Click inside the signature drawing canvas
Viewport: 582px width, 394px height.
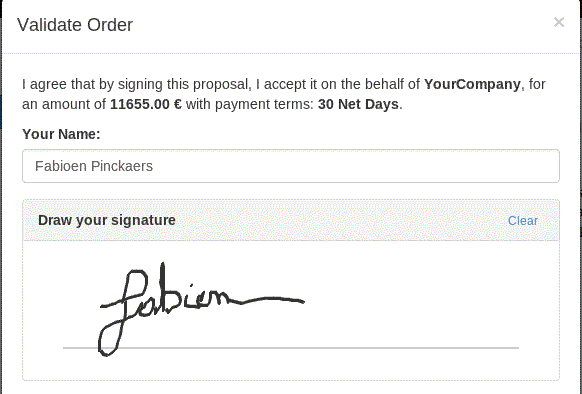[x=291, y=310]
